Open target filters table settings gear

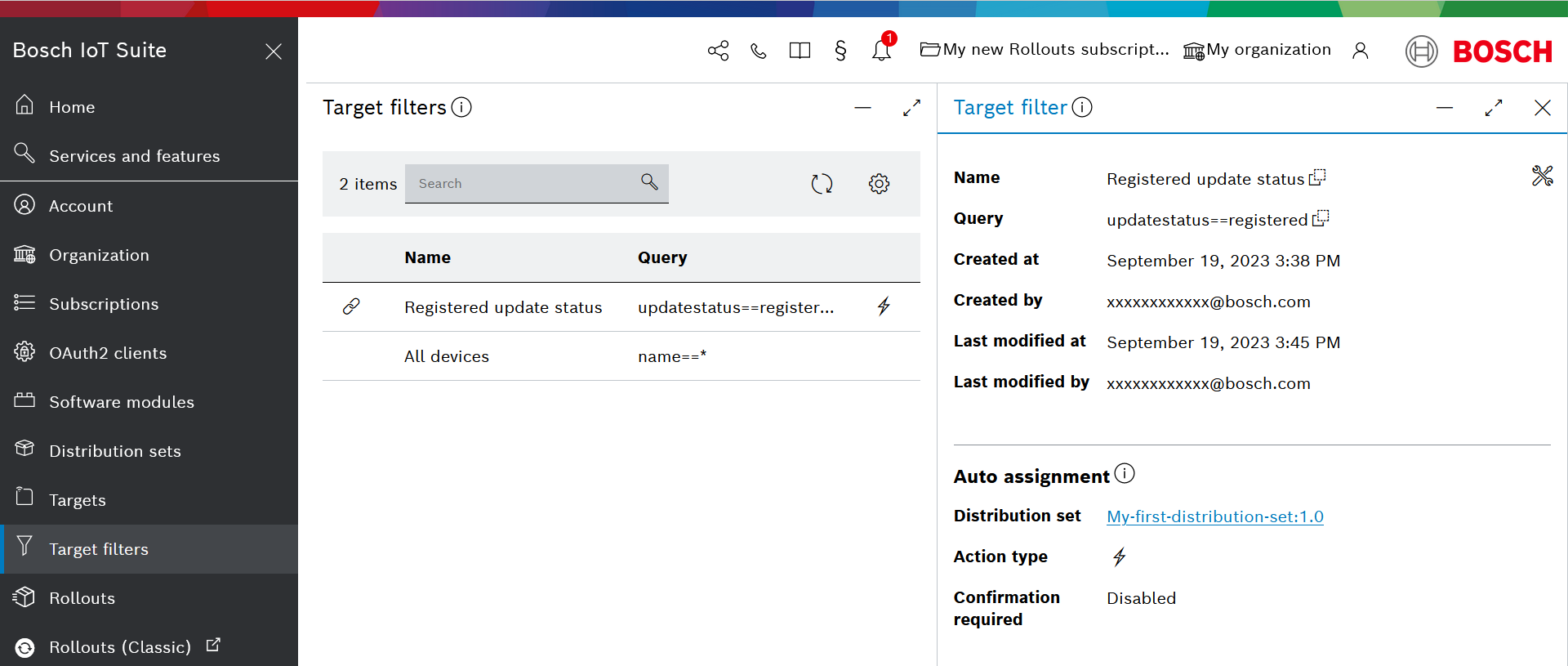click(x=879, y=184)
